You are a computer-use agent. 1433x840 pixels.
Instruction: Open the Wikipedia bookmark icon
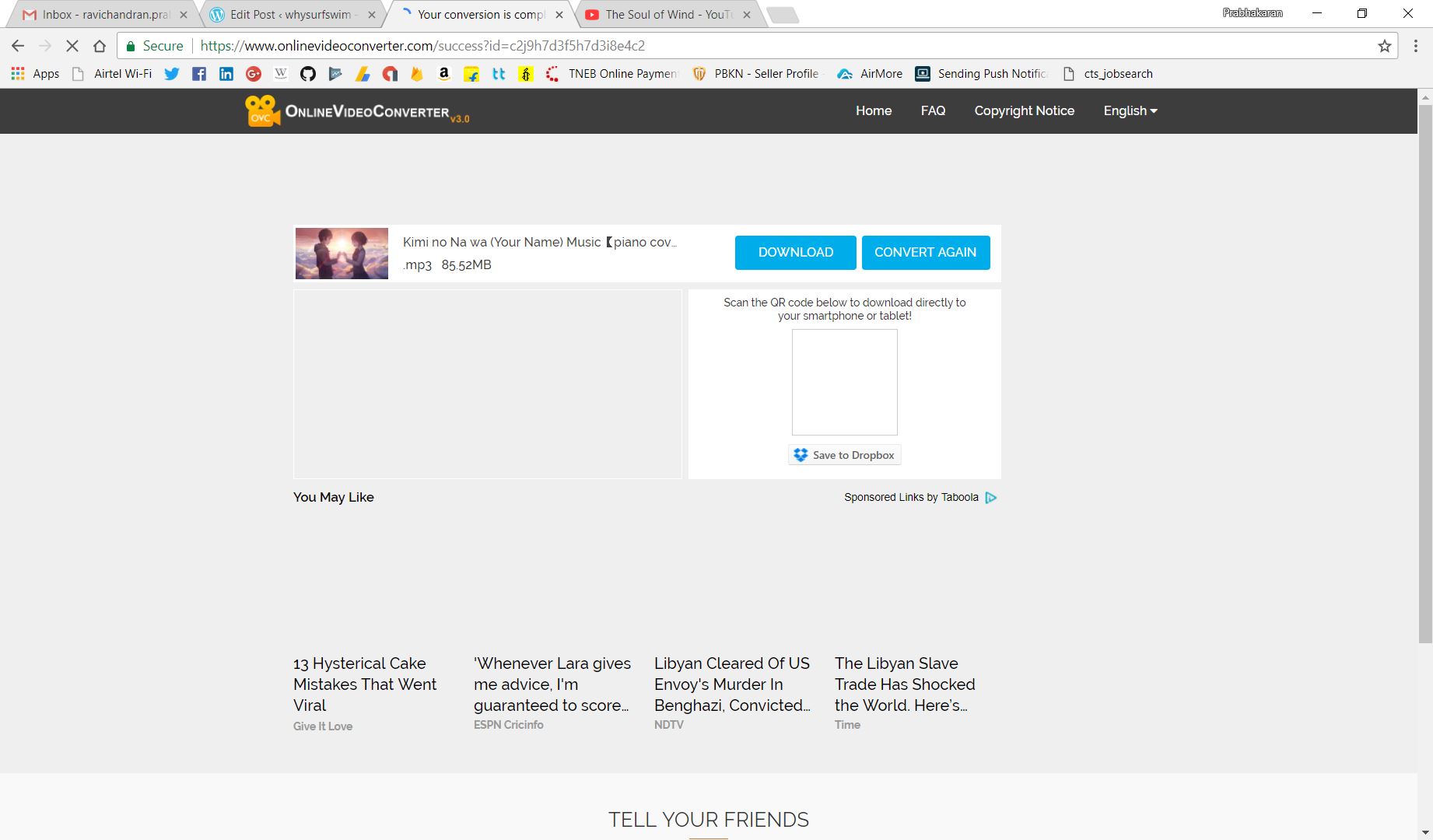tap(281, 74)
